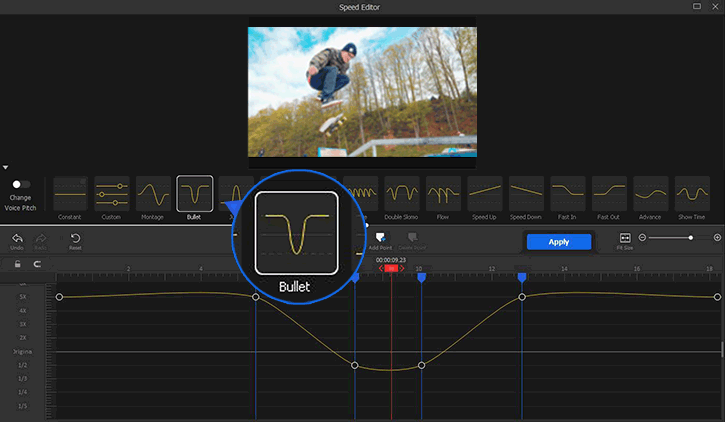Select the Montage speed preset

point(153,193)
